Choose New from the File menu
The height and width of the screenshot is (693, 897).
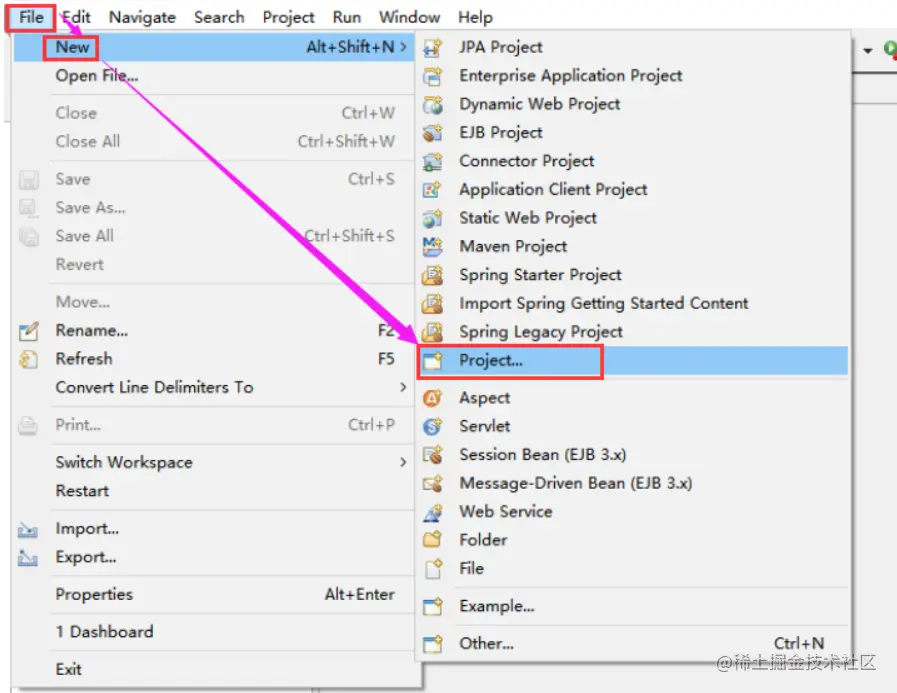click(x=213, y=47)
